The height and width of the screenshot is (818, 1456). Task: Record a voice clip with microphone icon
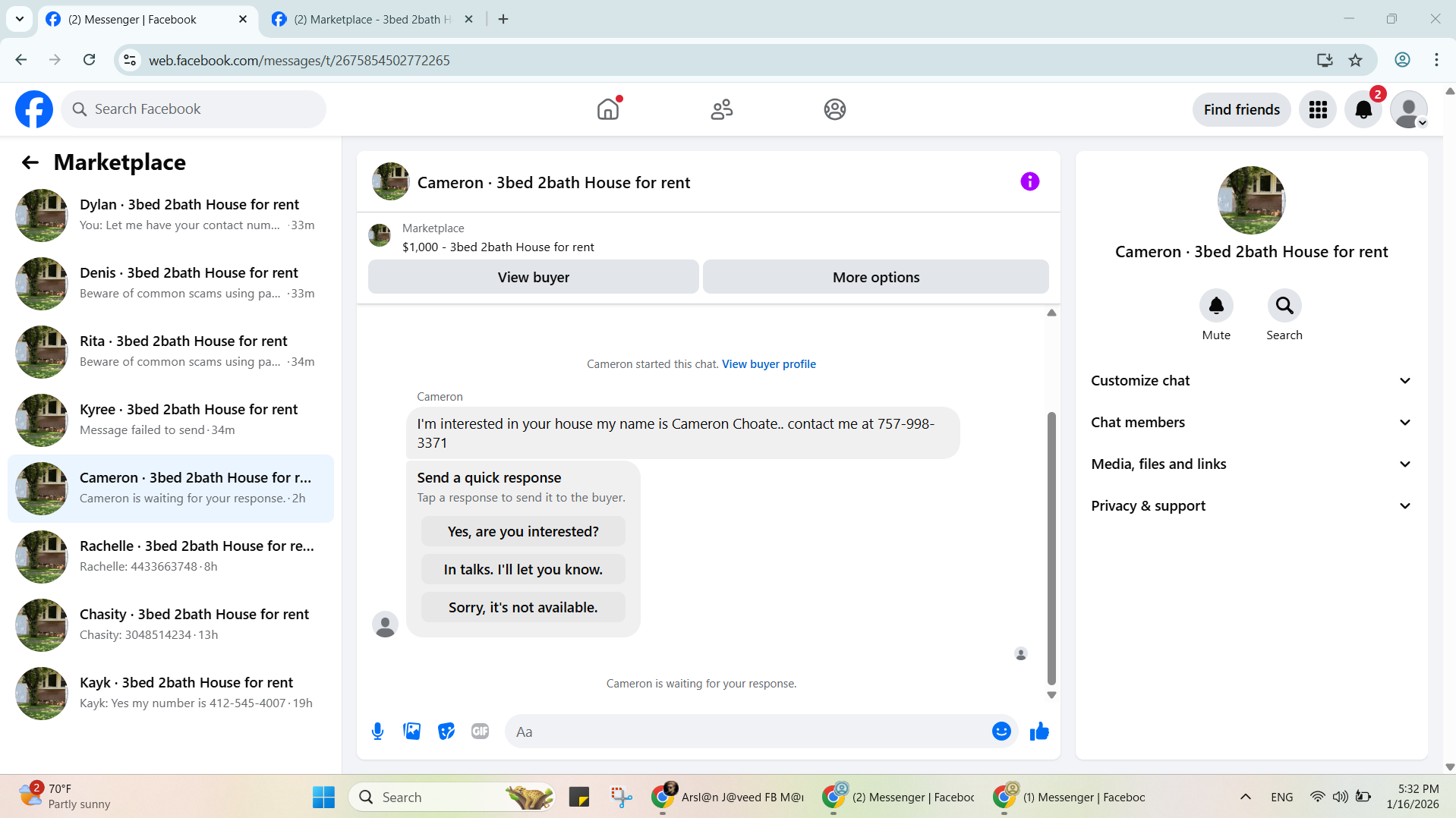pyautogui.click(x=377, y=731)
